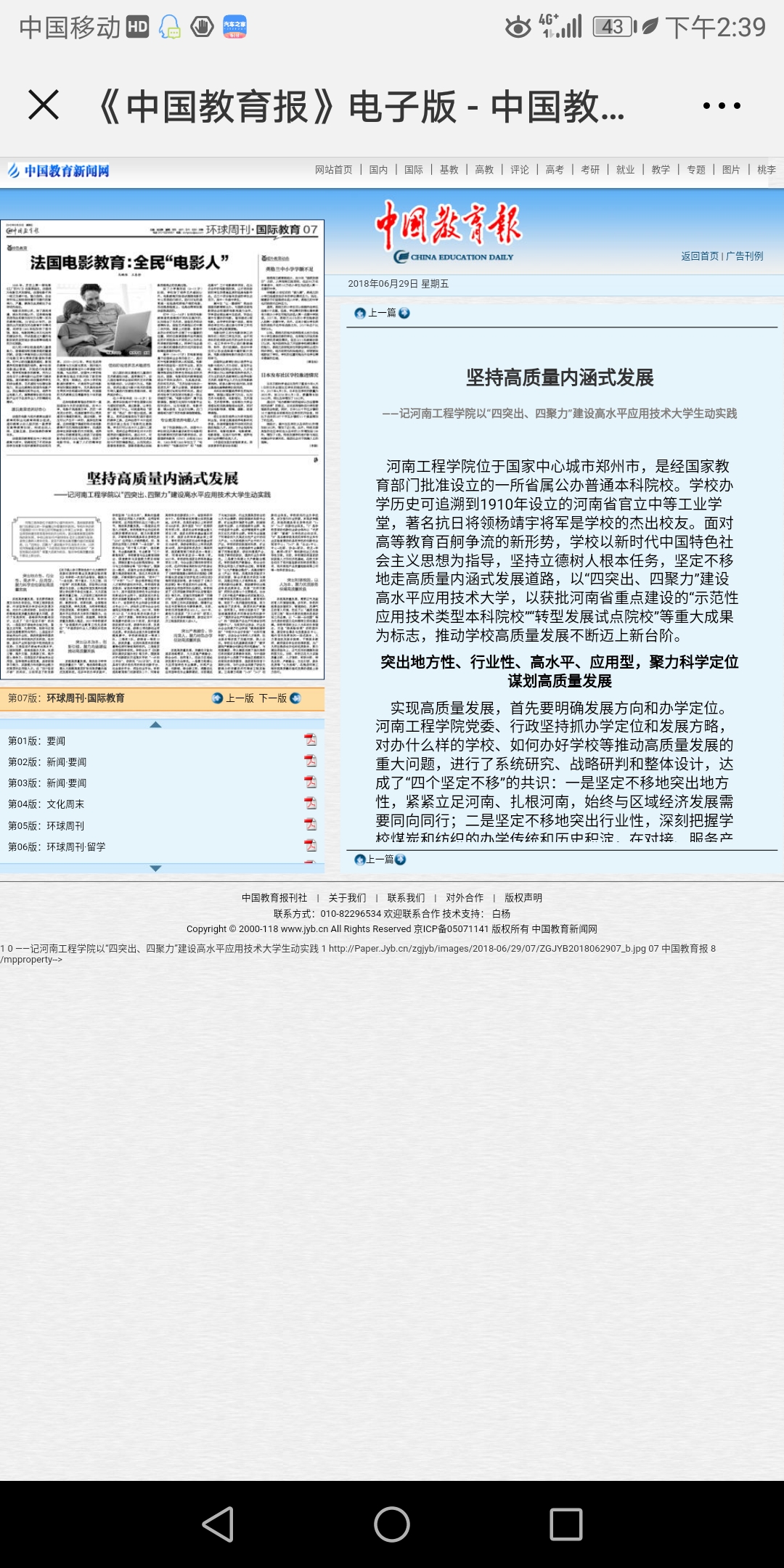Open 教学 section in navigation
The width and height of the screenshot is (784, 1568).
661,170
